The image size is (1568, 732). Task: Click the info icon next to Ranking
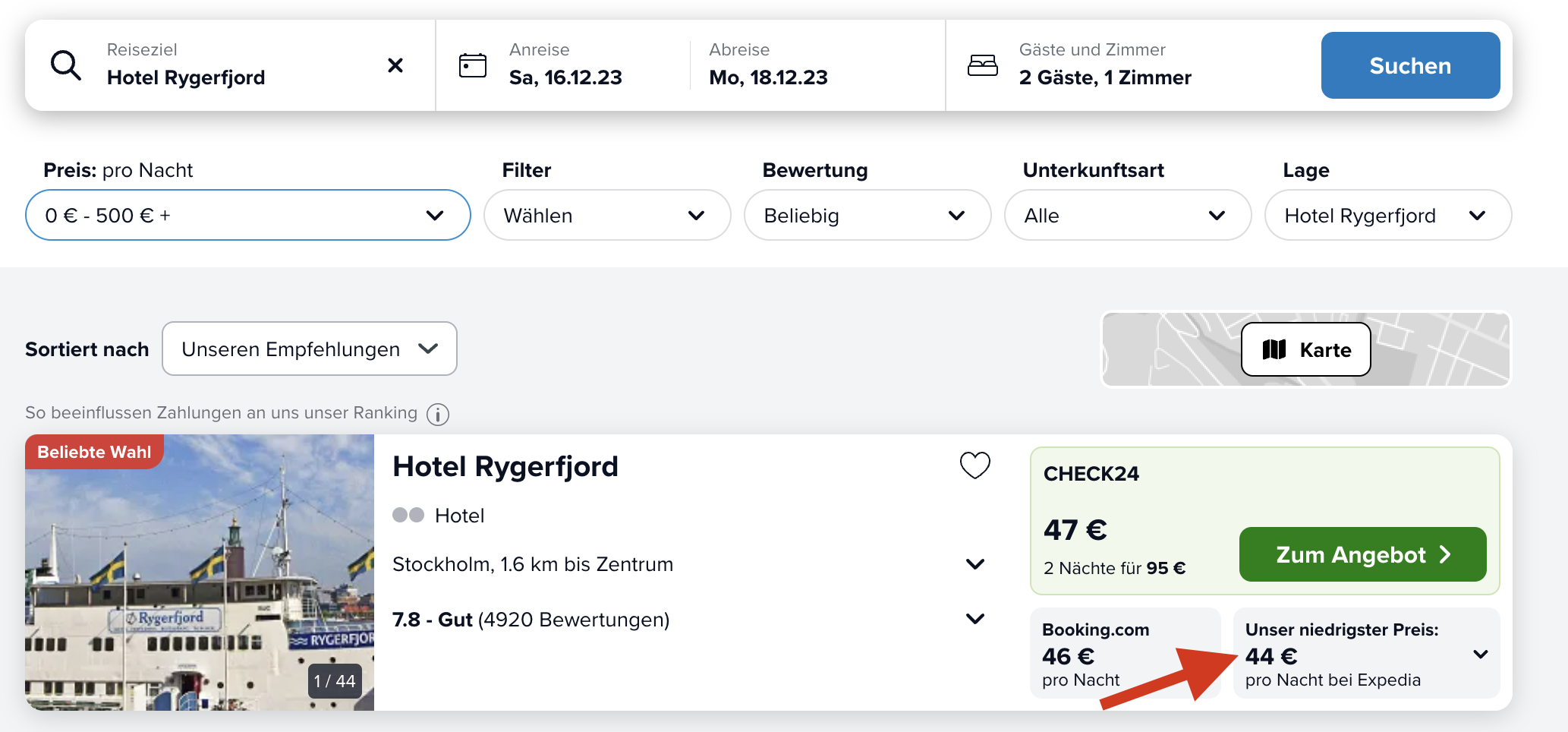[x=438, y=414]
